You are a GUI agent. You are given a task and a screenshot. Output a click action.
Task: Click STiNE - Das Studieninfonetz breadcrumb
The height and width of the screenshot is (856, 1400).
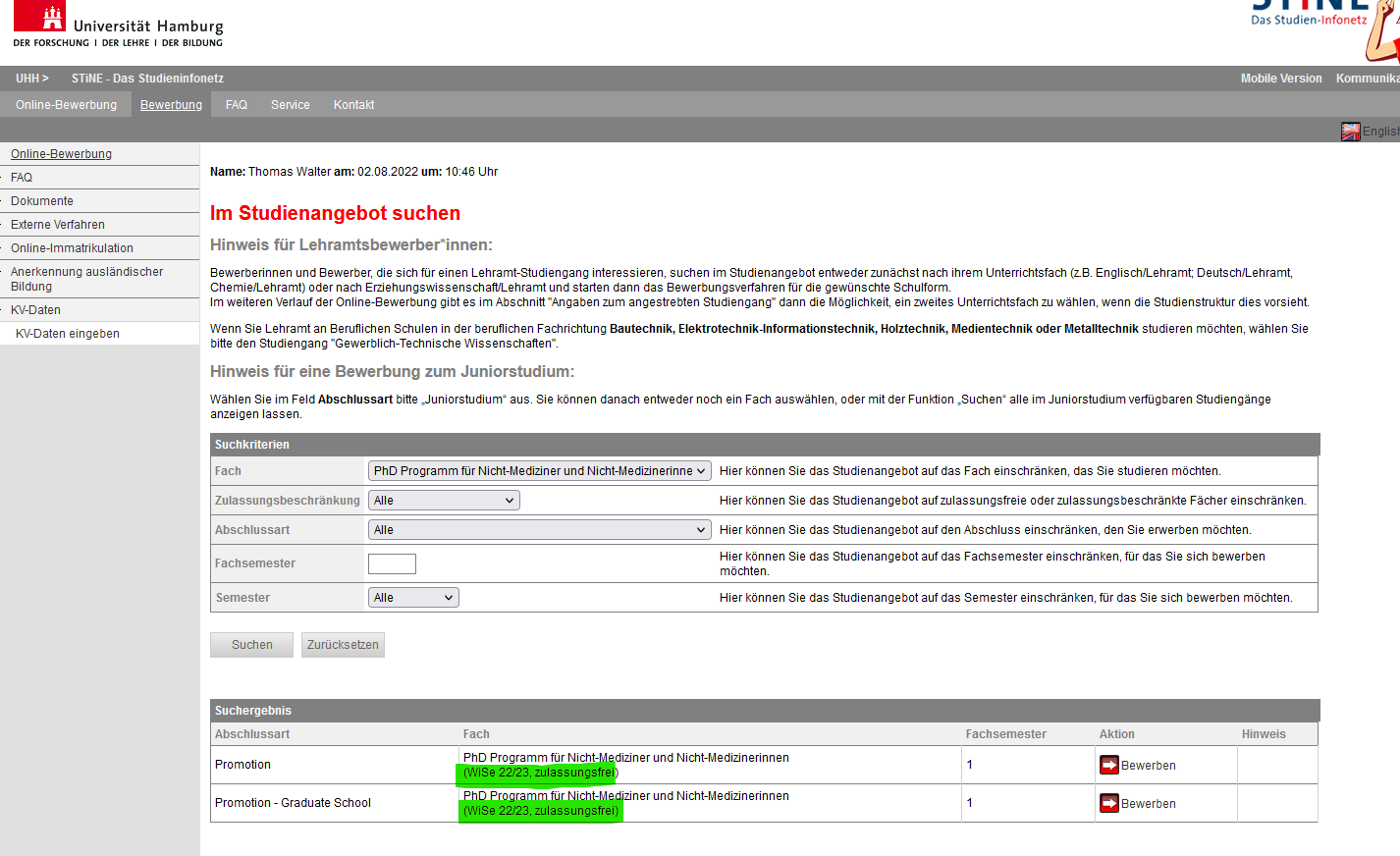click(147, 79)
